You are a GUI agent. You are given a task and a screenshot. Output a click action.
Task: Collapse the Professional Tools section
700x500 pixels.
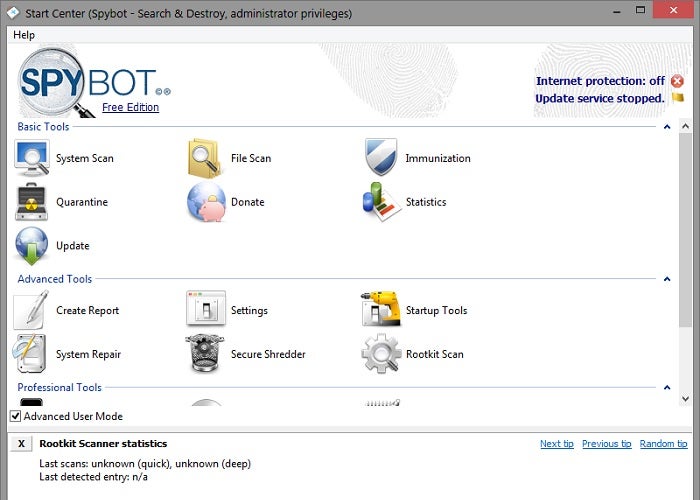pyautogui.click(x=667, y=387)
